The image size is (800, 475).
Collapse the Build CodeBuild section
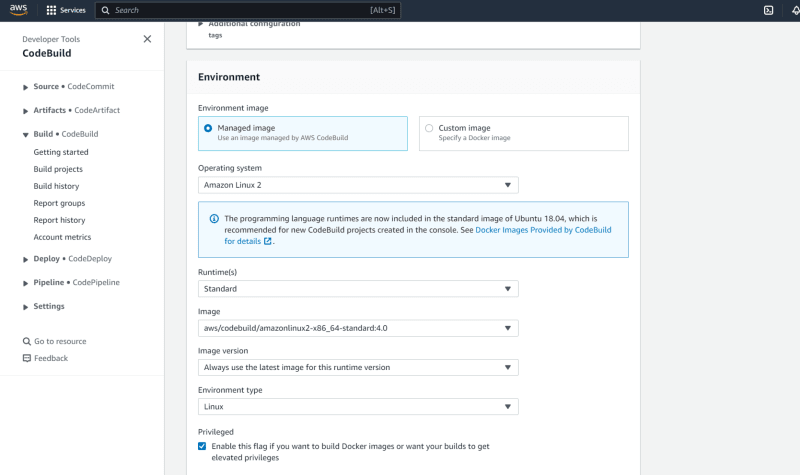[26, 135]
